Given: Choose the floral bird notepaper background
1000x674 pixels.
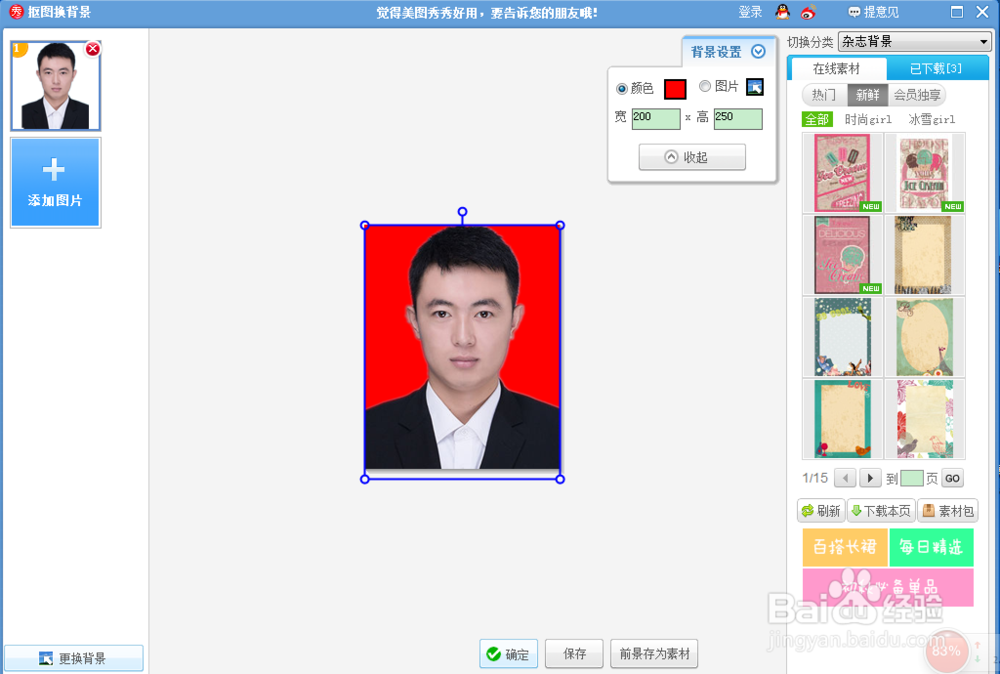Looking at the screenshot, I should coord(925,419).
